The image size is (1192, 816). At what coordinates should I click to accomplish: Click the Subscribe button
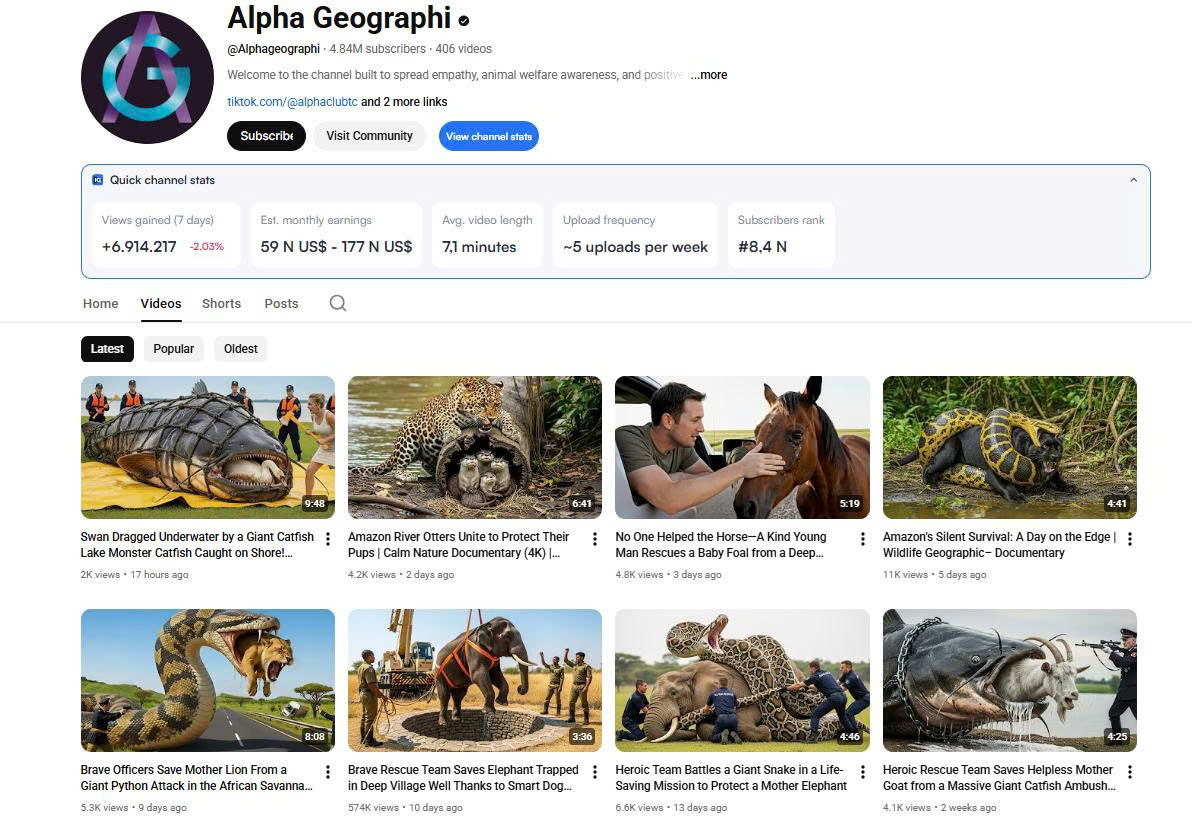coord(266,136)
